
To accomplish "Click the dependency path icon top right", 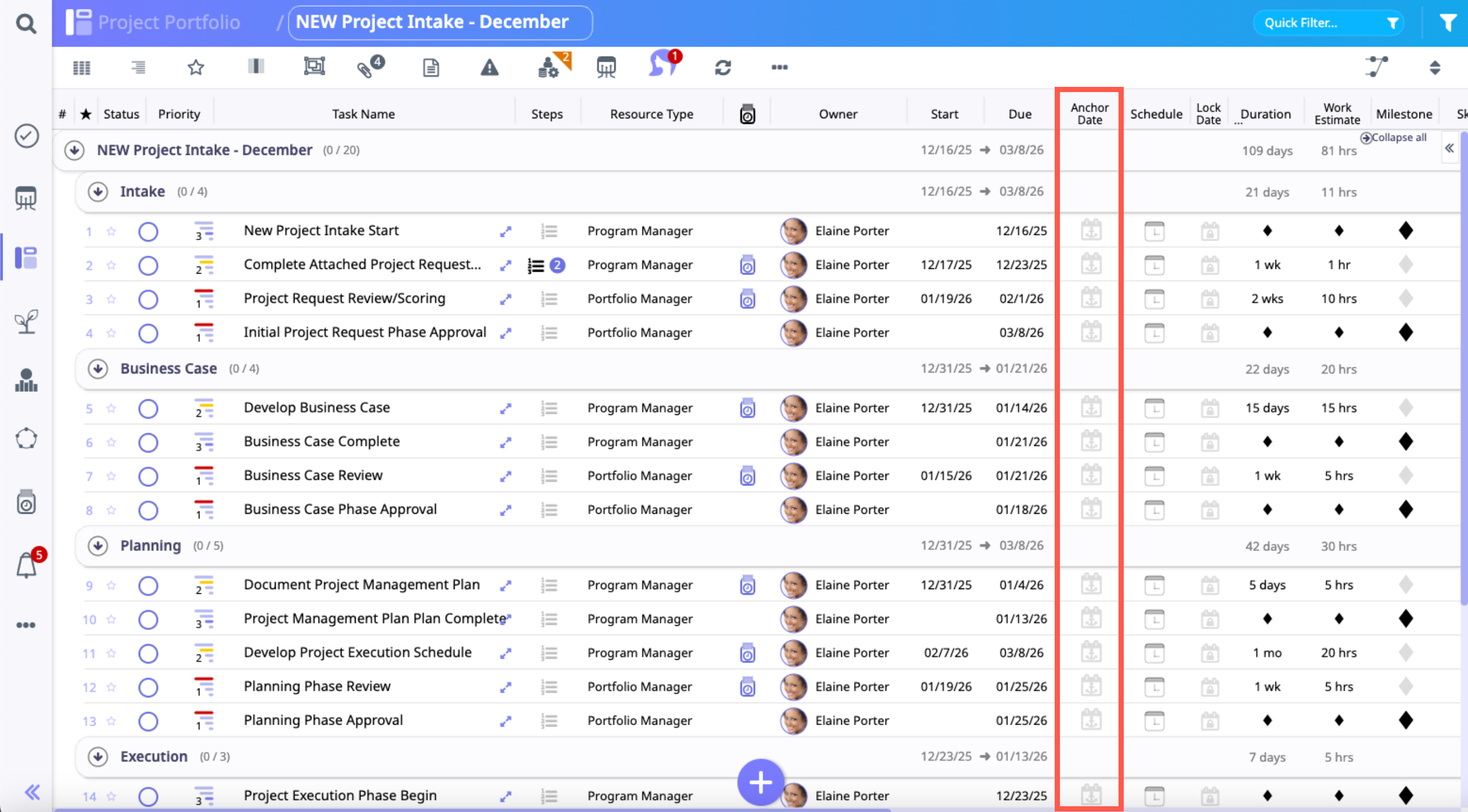I will [x=1376, y=67].
